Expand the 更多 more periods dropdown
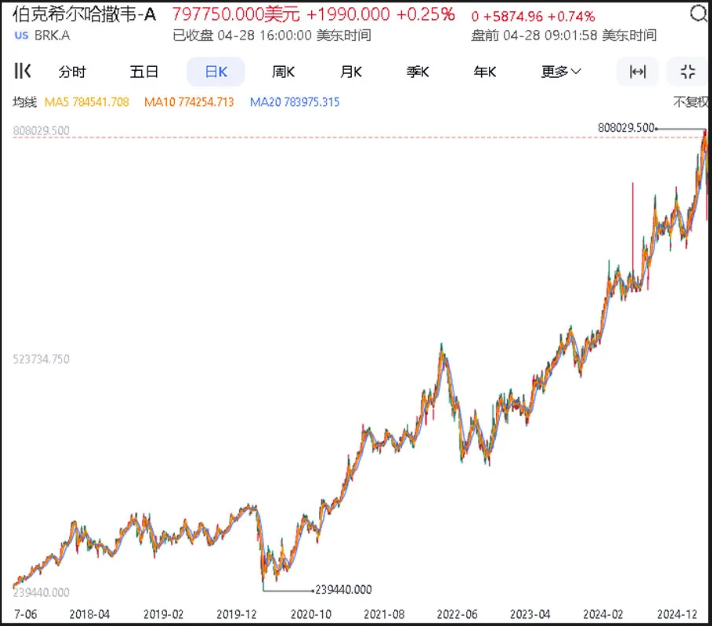The height and width of the screenshot is (626, 712). click(560, 72)
